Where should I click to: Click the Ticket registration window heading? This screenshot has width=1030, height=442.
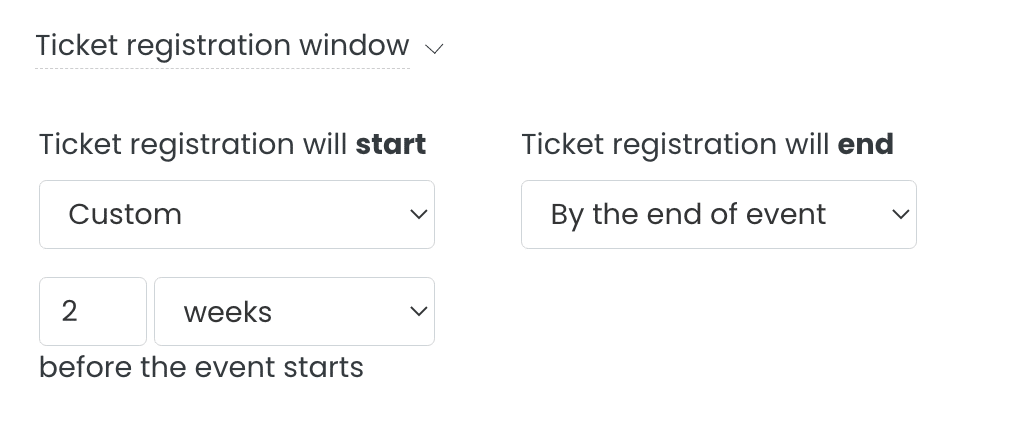[x=222, y=46]
